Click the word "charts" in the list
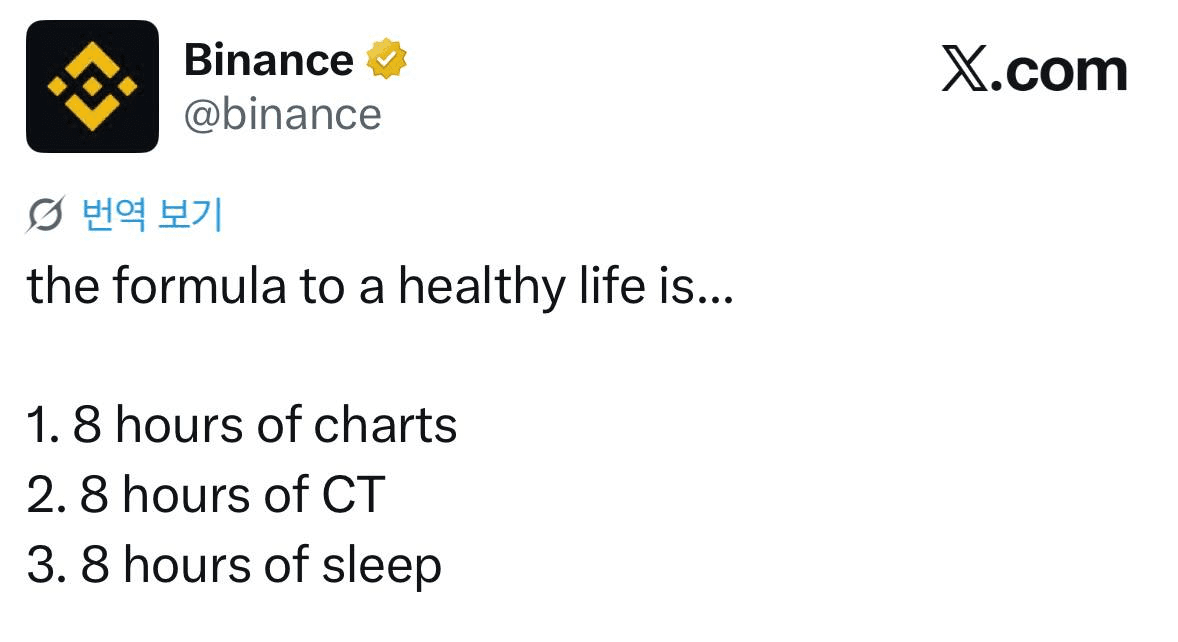1178x642 pixels. click(x=385, y=426)
